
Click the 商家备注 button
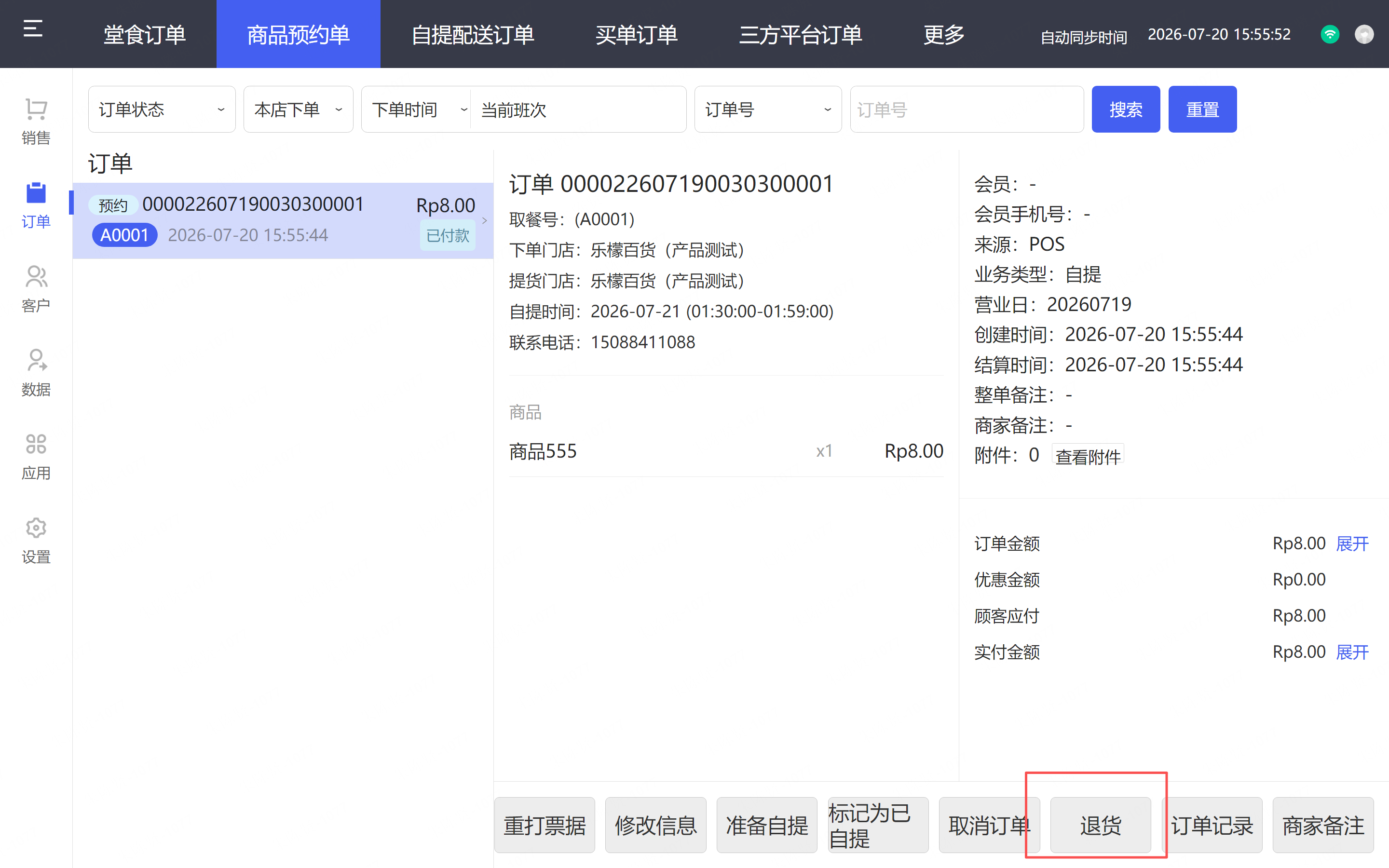coord(1323,825)
